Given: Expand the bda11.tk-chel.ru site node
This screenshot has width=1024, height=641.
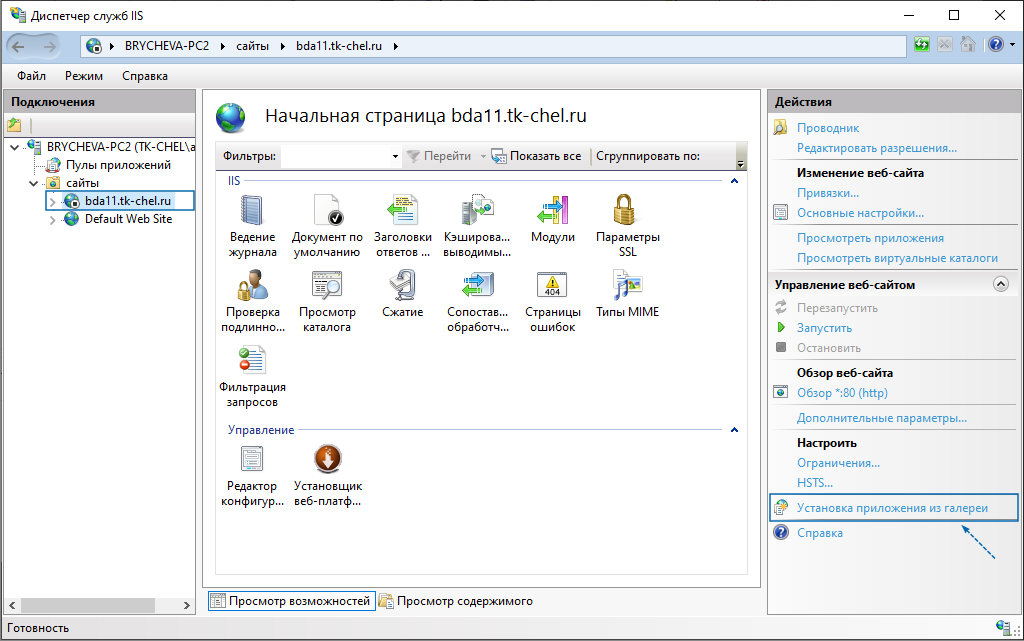Looking at the screenshot, I should pyautogui.click(x=52, y=202).
